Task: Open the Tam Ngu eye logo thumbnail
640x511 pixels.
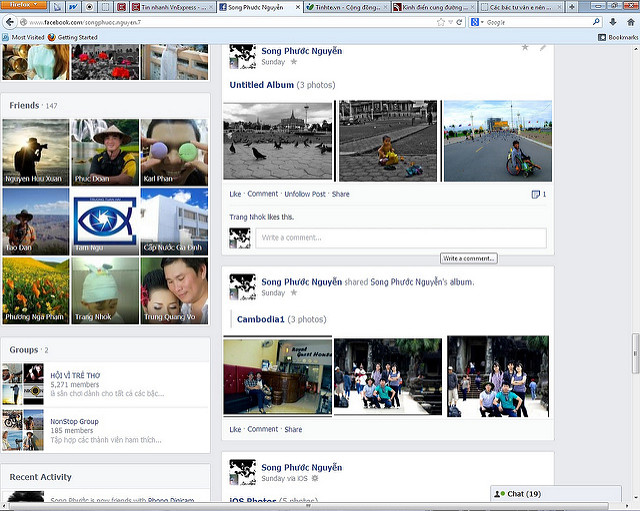Action: [x=105, y=222]
